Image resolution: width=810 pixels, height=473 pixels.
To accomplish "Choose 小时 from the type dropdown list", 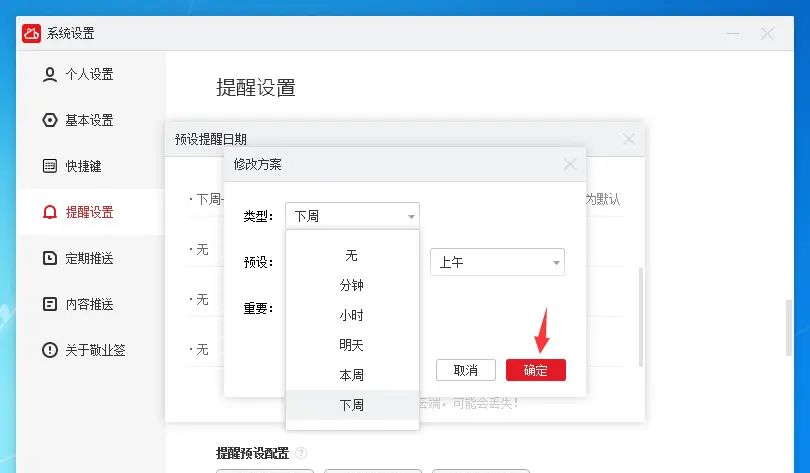I will pyautogui.click(x=352, y=315).
